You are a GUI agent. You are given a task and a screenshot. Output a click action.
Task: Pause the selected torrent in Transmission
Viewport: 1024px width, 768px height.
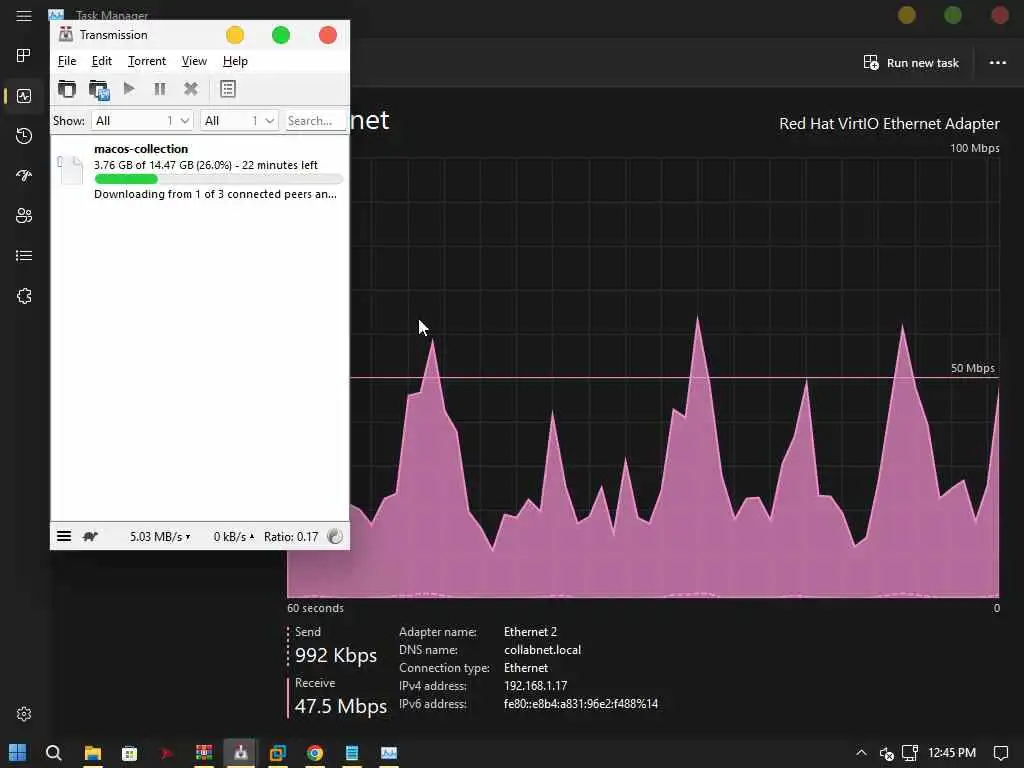(159, 88)
